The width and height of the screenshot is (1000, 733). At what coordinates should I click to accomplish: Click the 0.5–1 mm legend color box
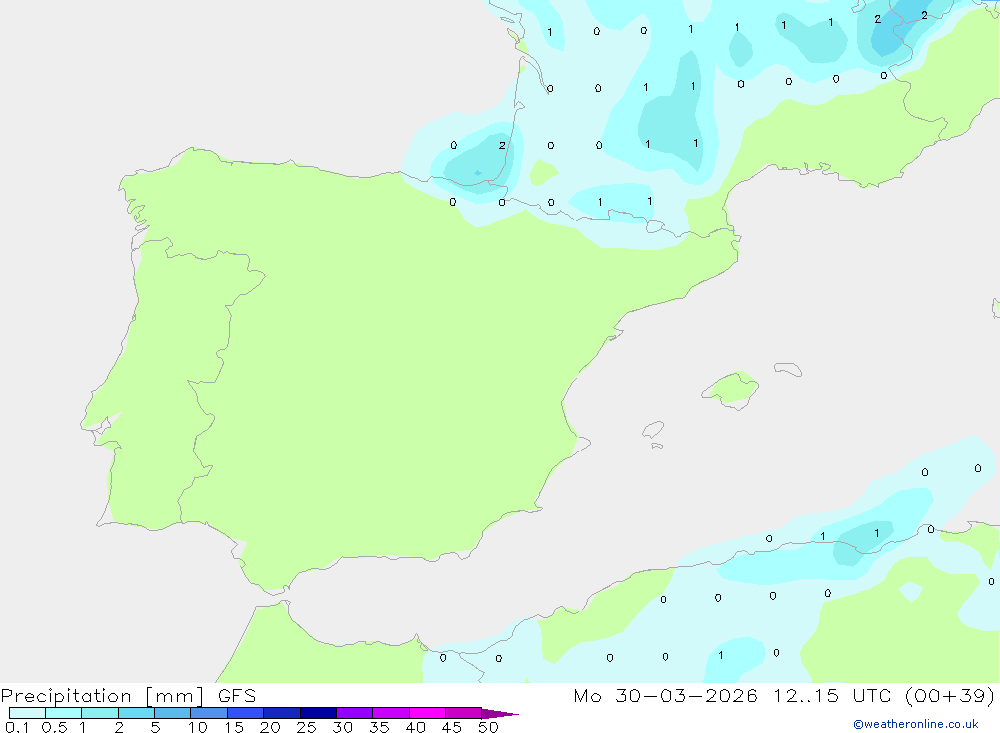[x=63, y=713]
